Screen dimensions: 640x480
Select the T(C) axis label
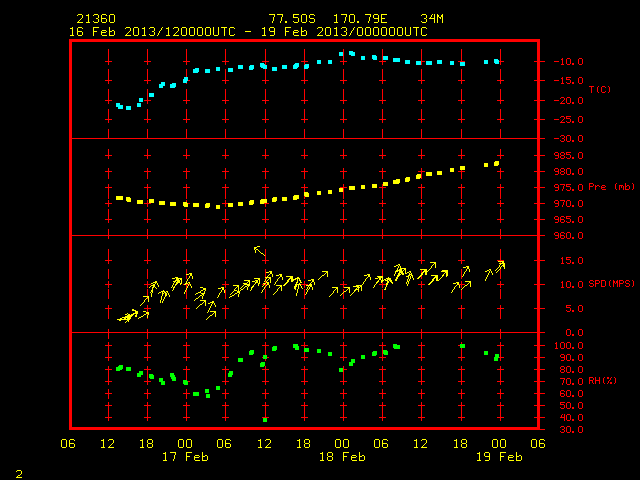point(600,89)
